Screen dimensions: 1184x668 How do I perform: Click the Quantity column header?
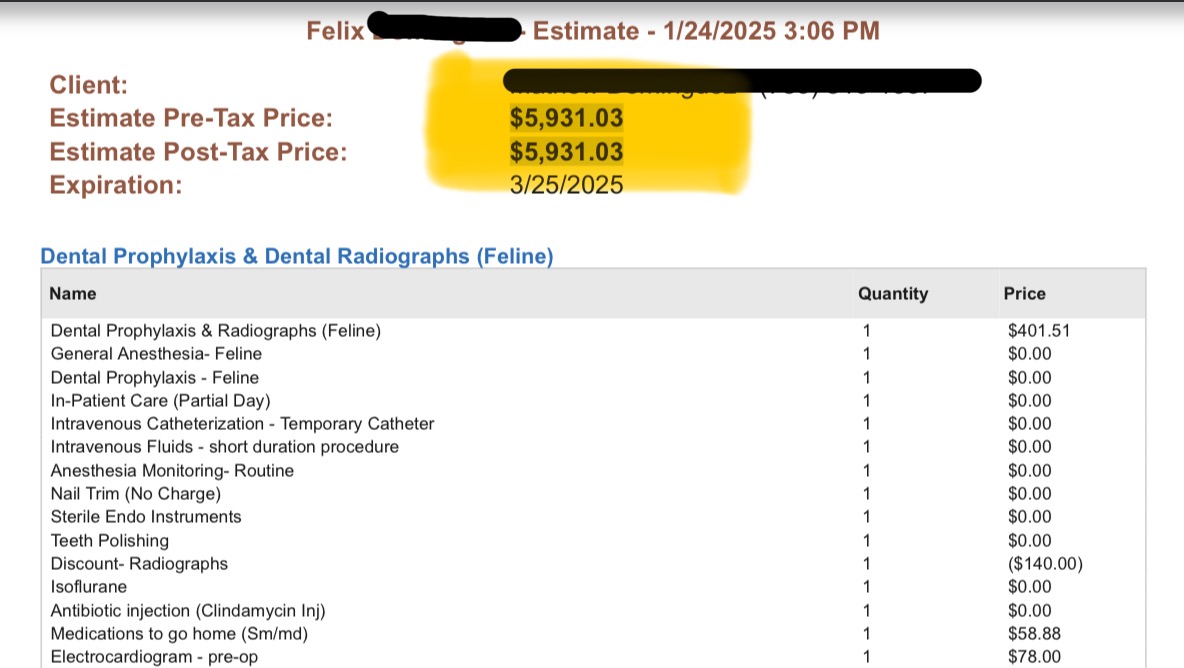tap(893, 294)
